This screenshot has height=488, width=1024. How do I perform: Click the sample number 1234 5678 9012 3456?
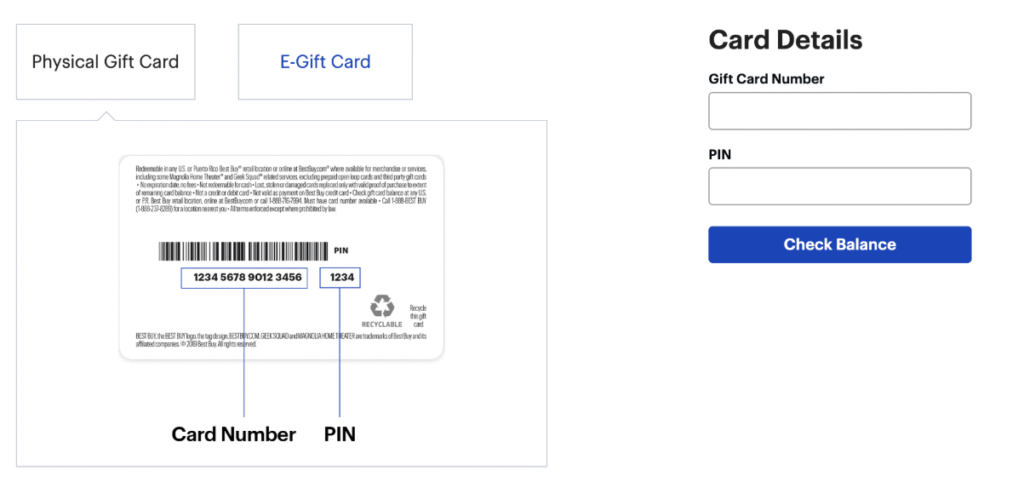[x=244, y=278]
